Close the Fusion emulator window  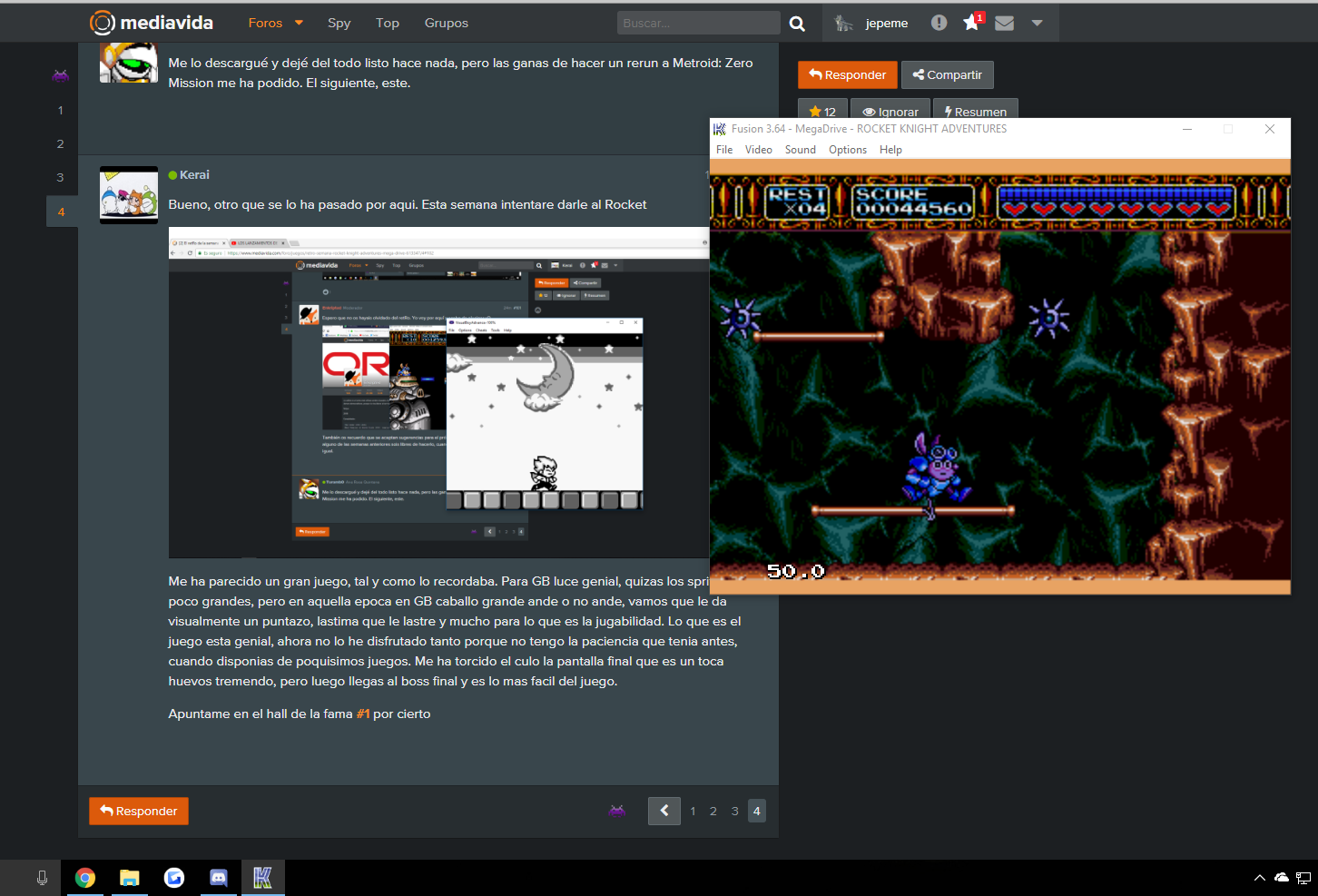pyautogui.click(x=1270, y=129)
